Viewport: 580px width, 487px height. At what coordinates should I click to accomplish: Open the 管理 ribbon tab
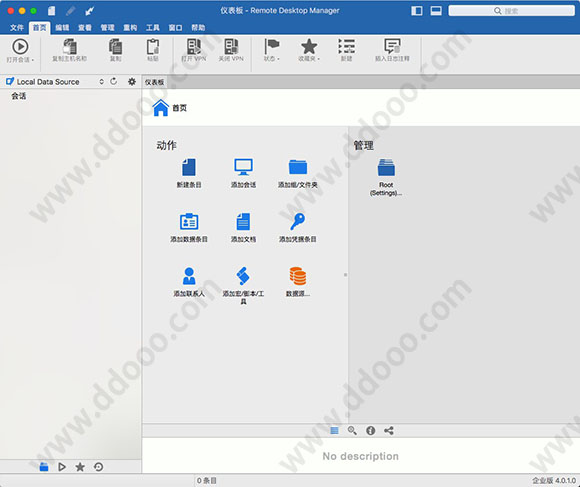tap(108, 28)
